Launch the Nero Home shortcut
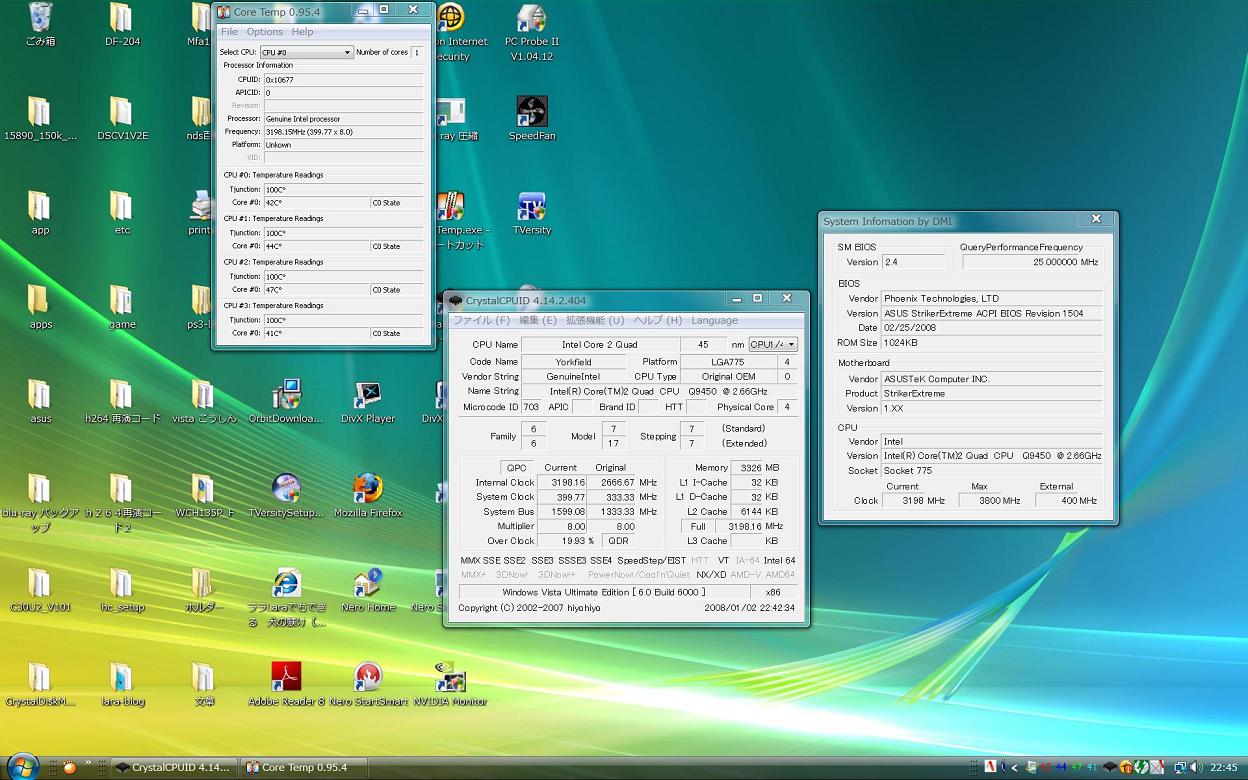 368,588
